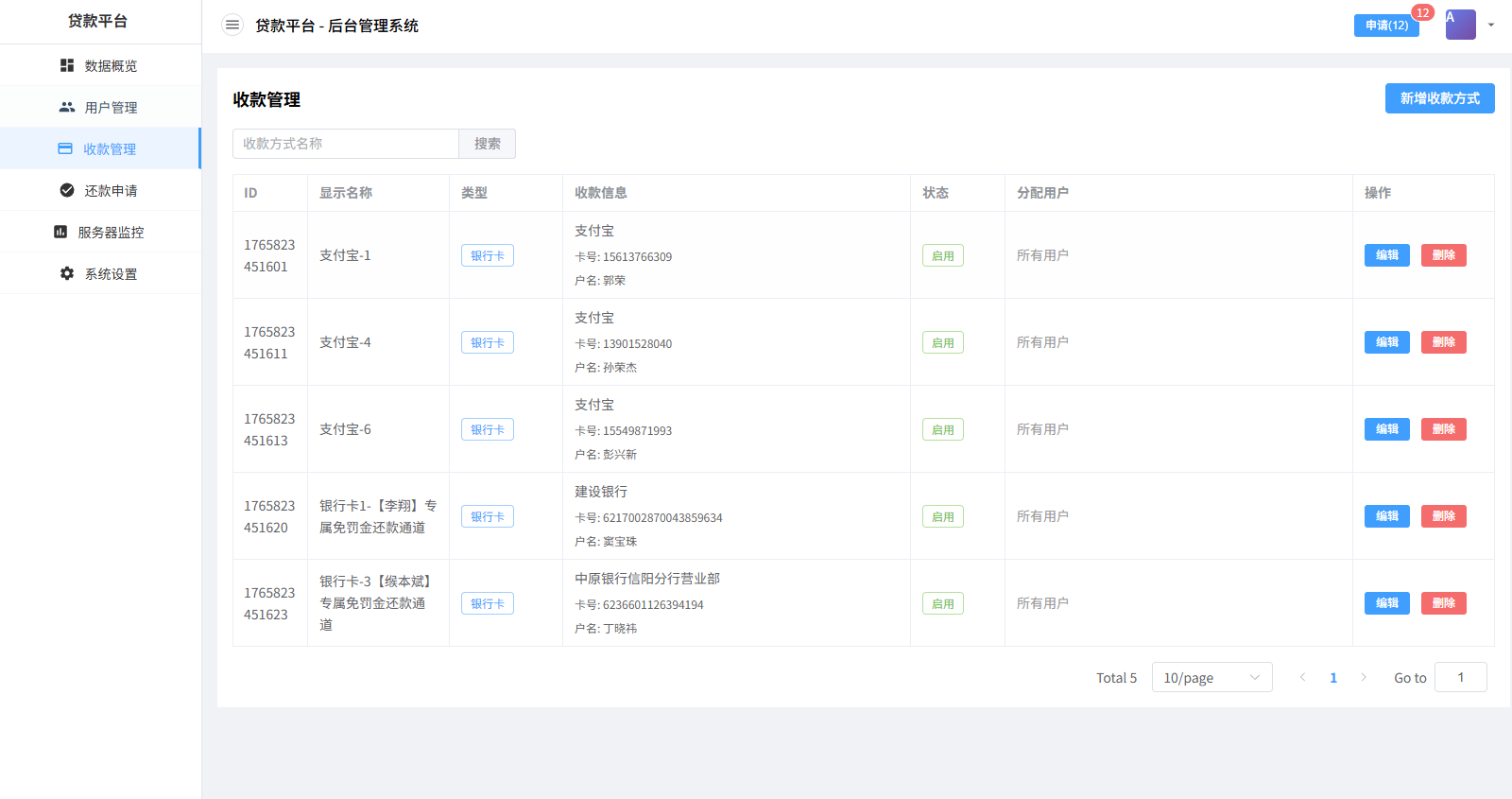The width and height of the screenshot is (1512, 799).
Task: Click the 服务器监控 chart icon
Action: coord(60,232)
